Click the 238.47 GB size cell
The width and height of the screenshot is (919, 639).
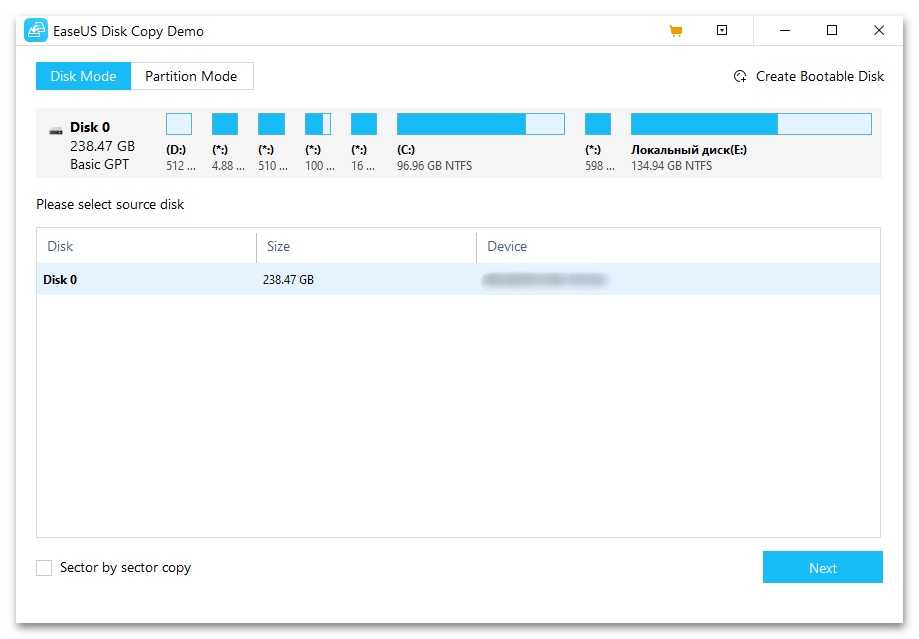[288, 280]
